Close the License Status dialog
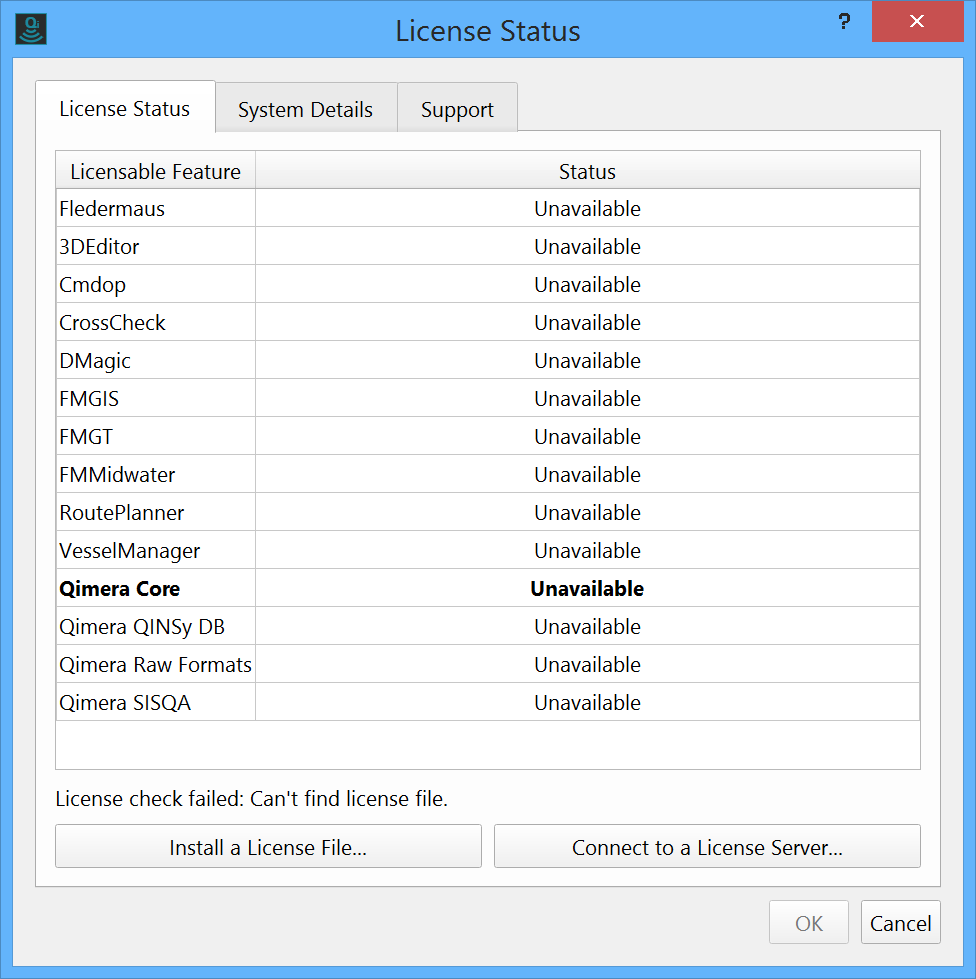The width and height of the screenshot is (976, 979). click(x=917, y=21)
